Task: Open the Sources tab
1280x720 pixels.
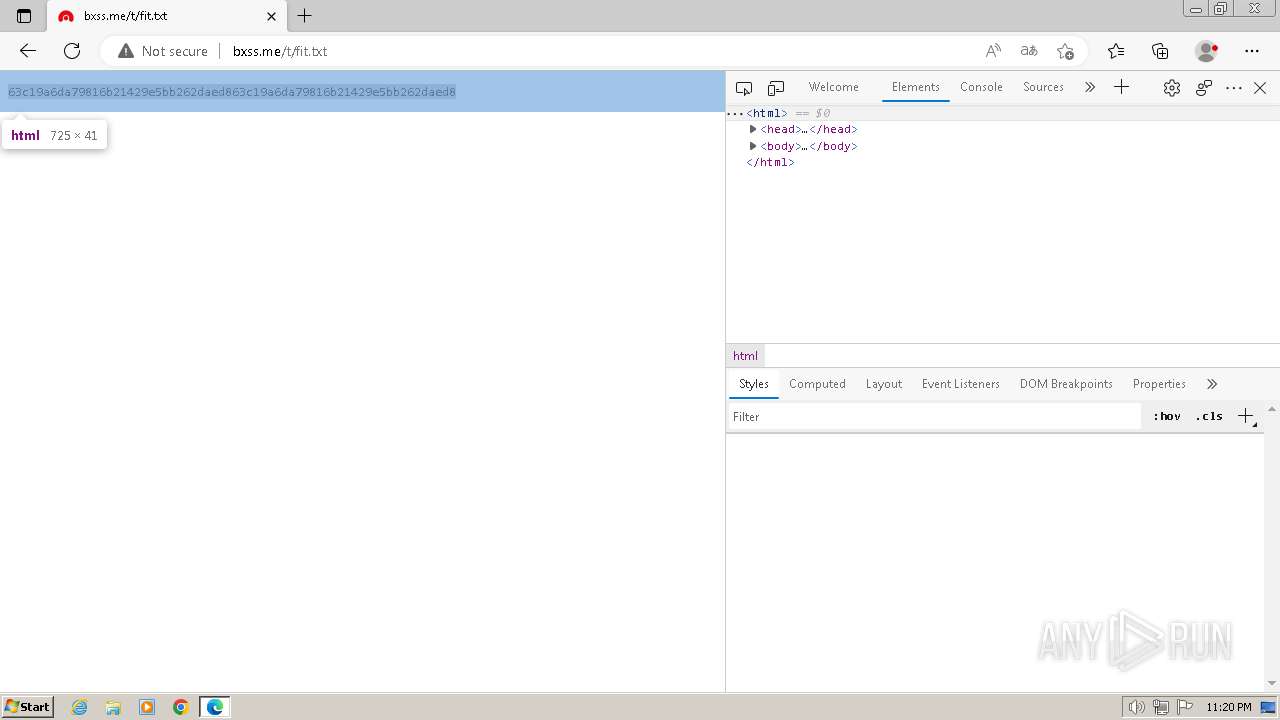Action: tap(1043, 87)
